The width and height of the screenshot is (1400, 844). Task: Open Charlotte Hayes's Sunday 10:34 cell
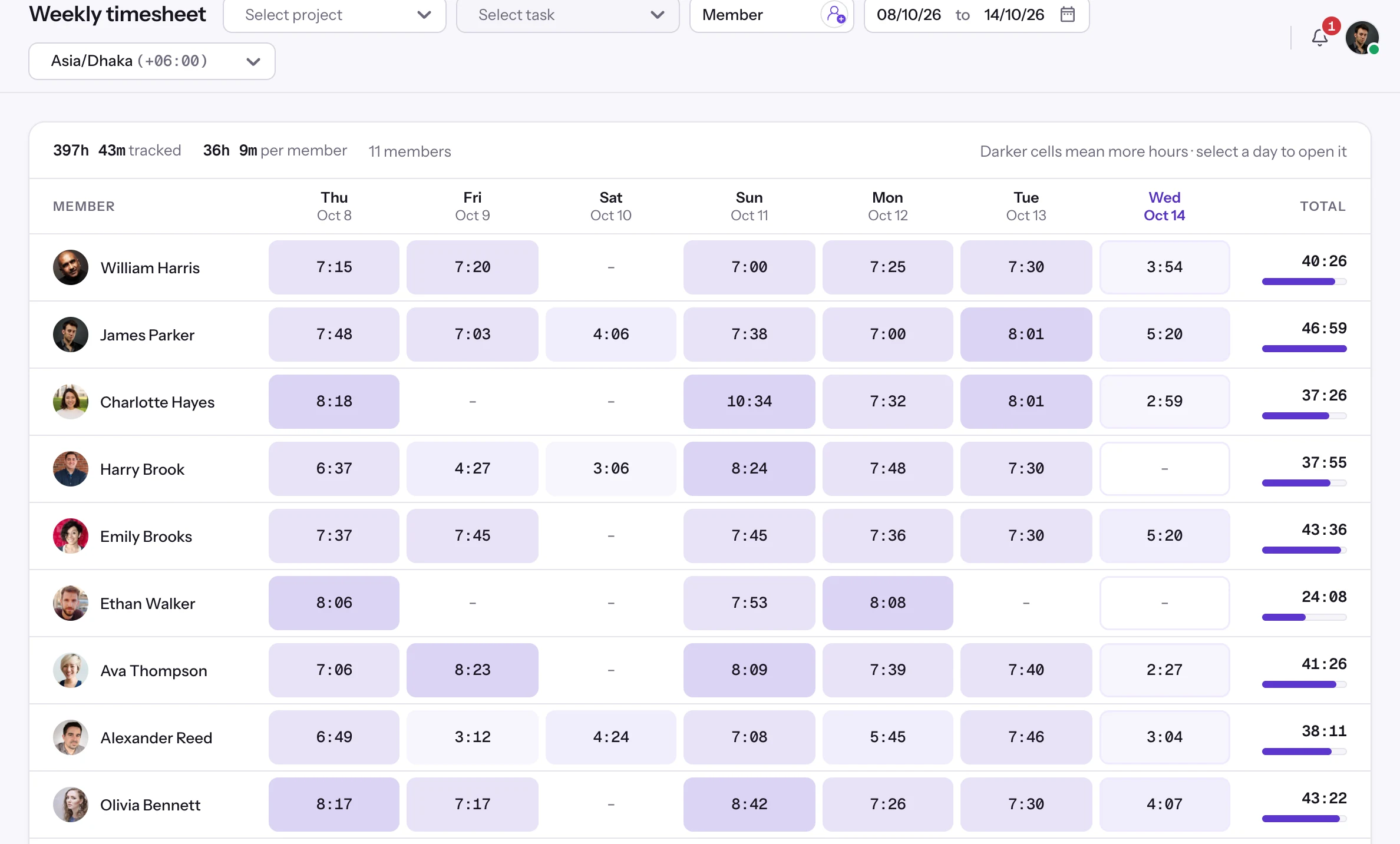tap(749, 402)
